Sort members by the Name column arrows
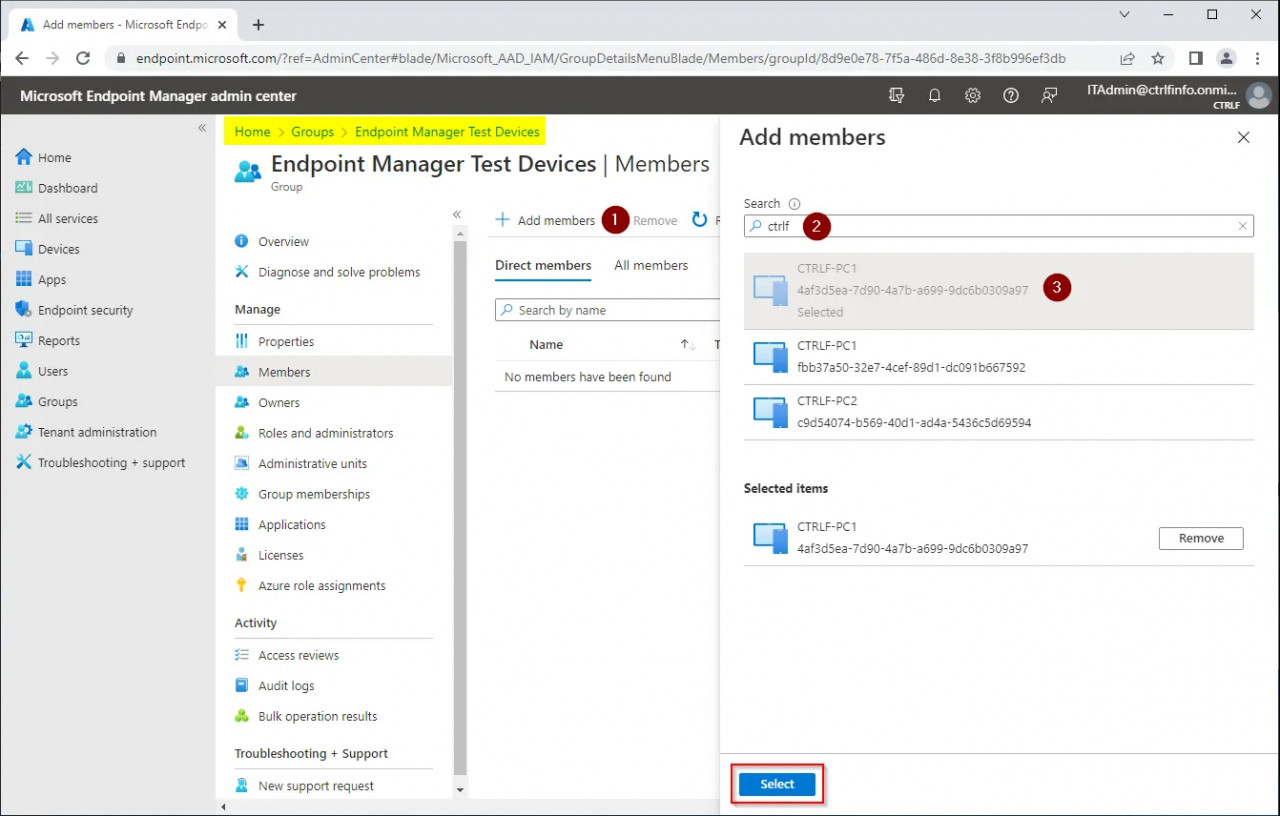Viewport: 1280px width, 816px height. [x=687, y=345]
